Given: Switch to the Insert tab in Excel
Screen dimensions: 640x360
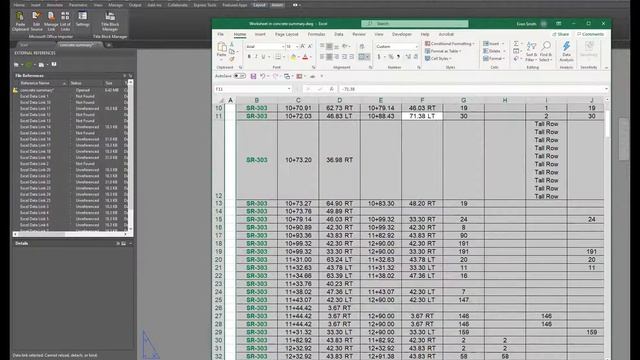Looking at the screenshot, I should 260,34.
